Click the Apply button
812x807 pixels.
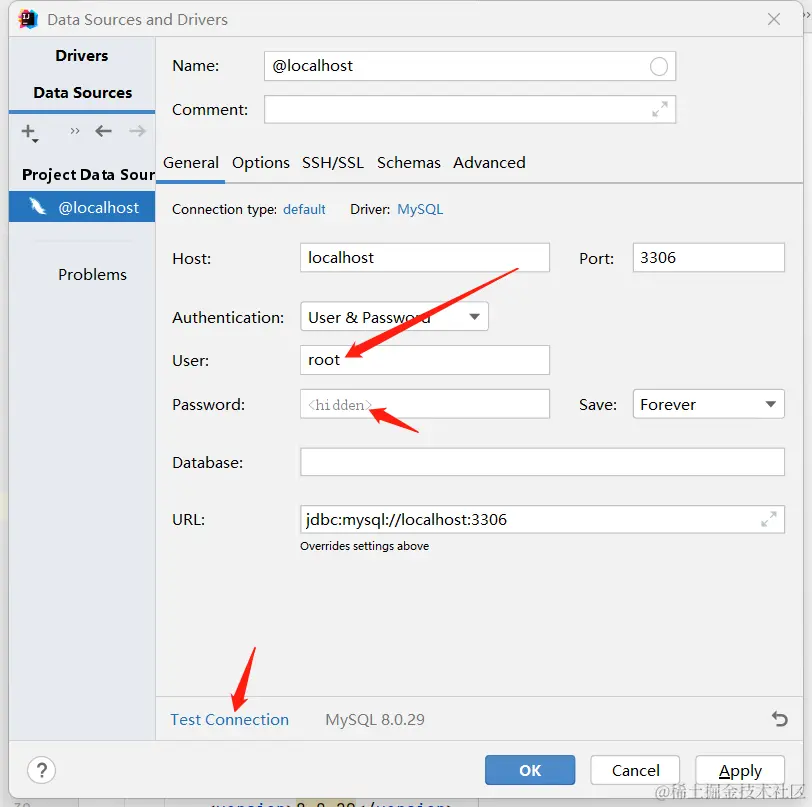coord(740,770)
